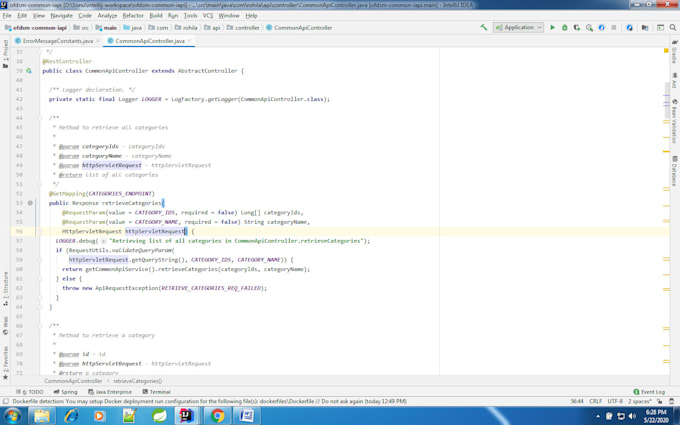Click the request mapping gutter icon on line 53
Screen dimensions: 680x425
(30, 203)
